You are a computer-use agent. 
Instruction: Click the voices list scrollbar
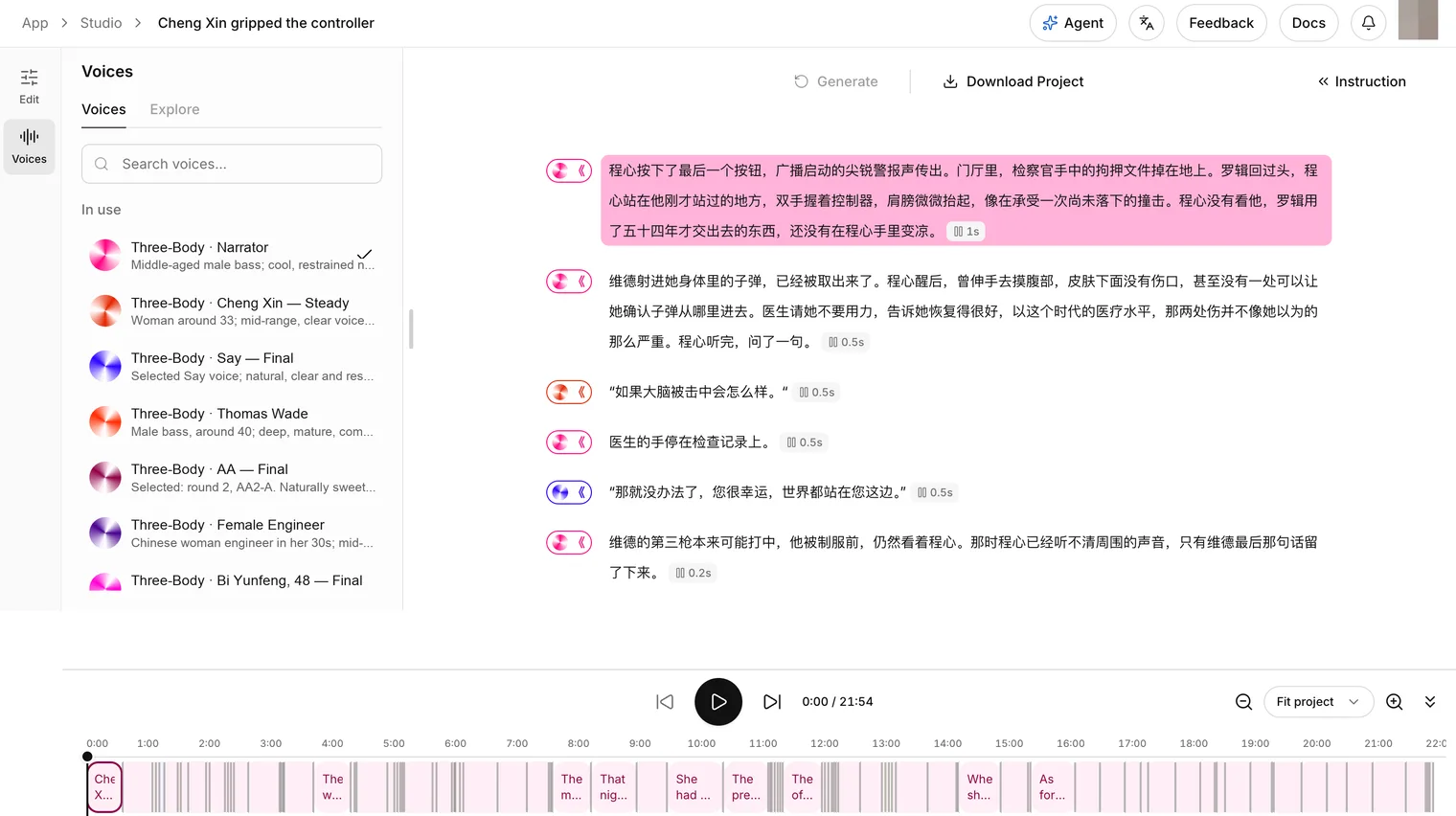pyautogui.click(x=411, y=329)
